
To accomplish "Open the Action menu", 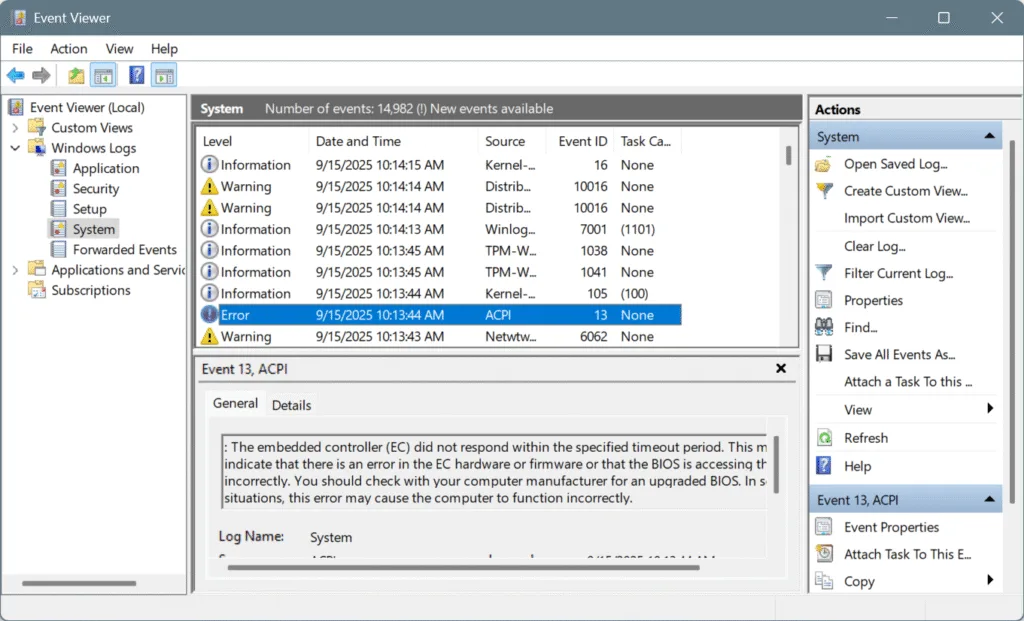I will 68,48.
